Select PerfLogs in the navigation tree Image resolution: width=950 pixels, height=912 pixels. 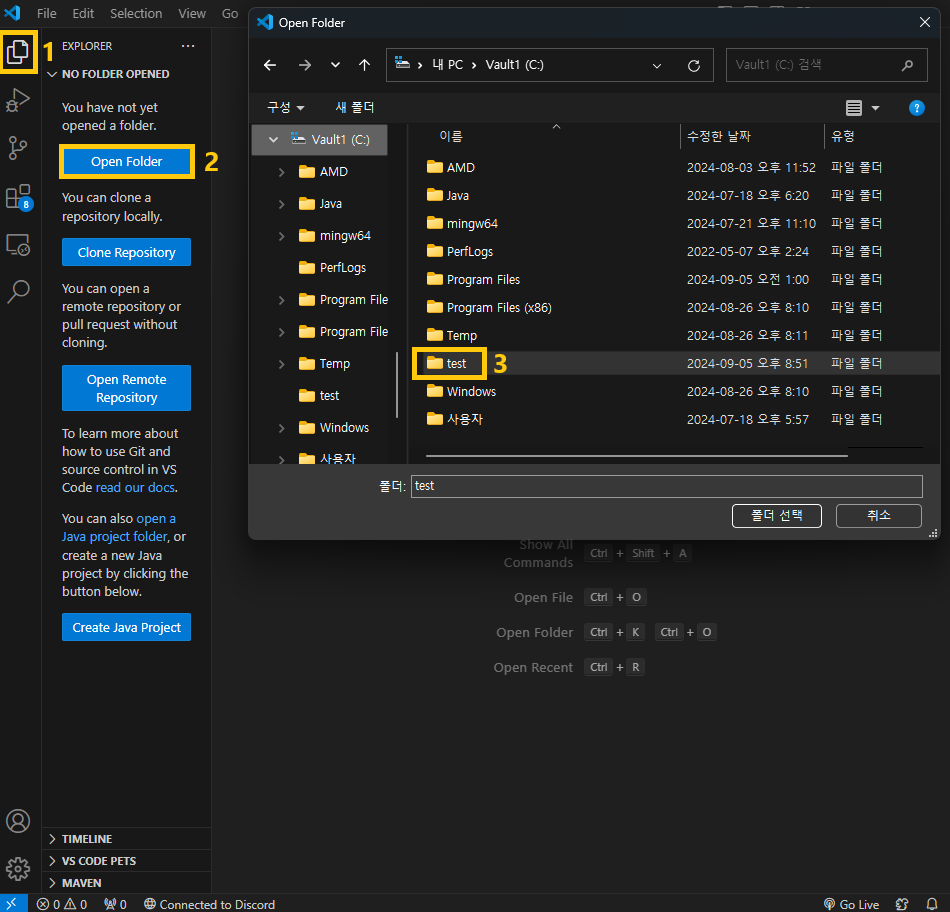[x=342, y=268]
